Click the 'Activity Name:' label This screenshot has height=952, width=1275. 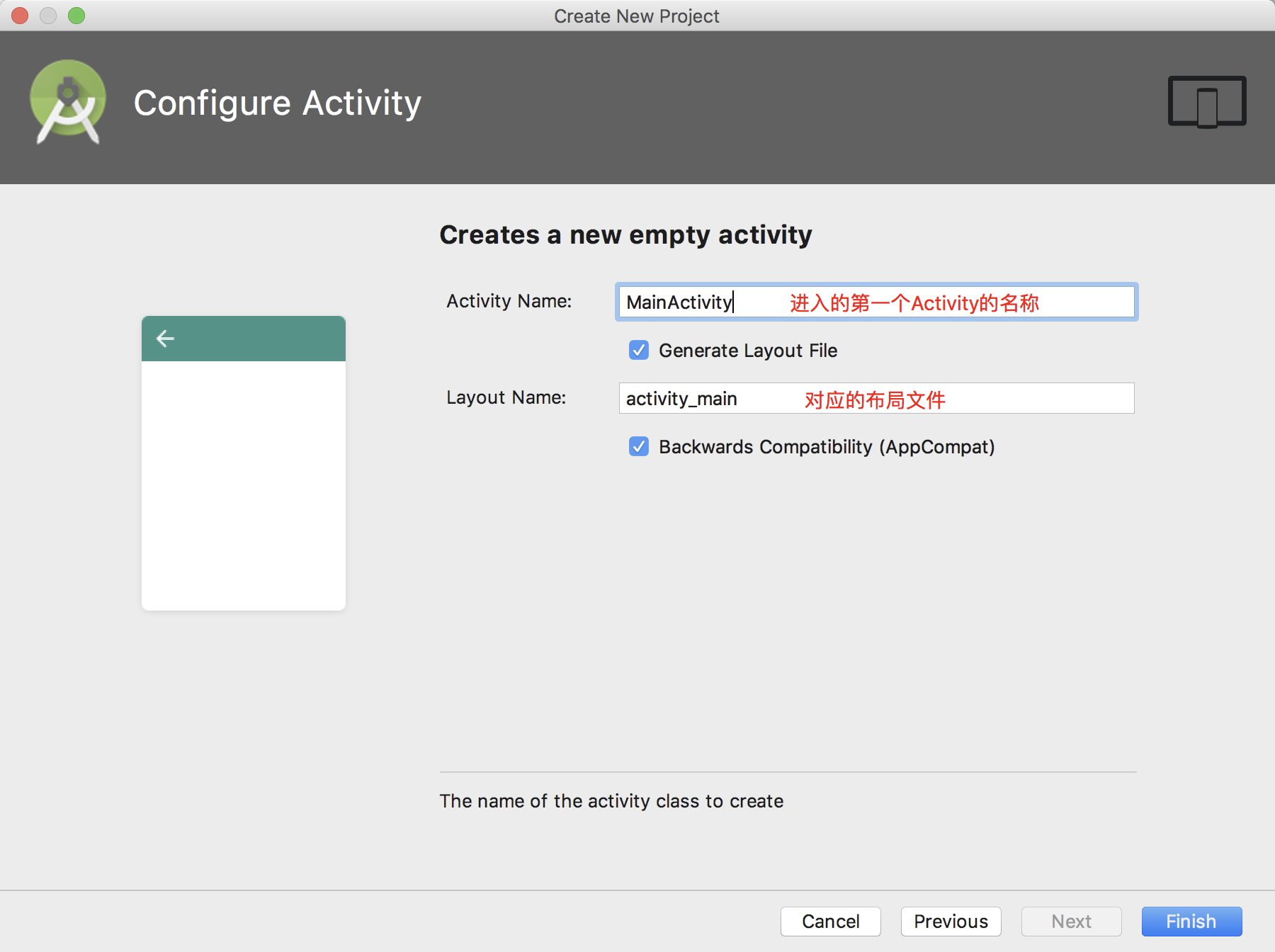[x=509, y=301]
